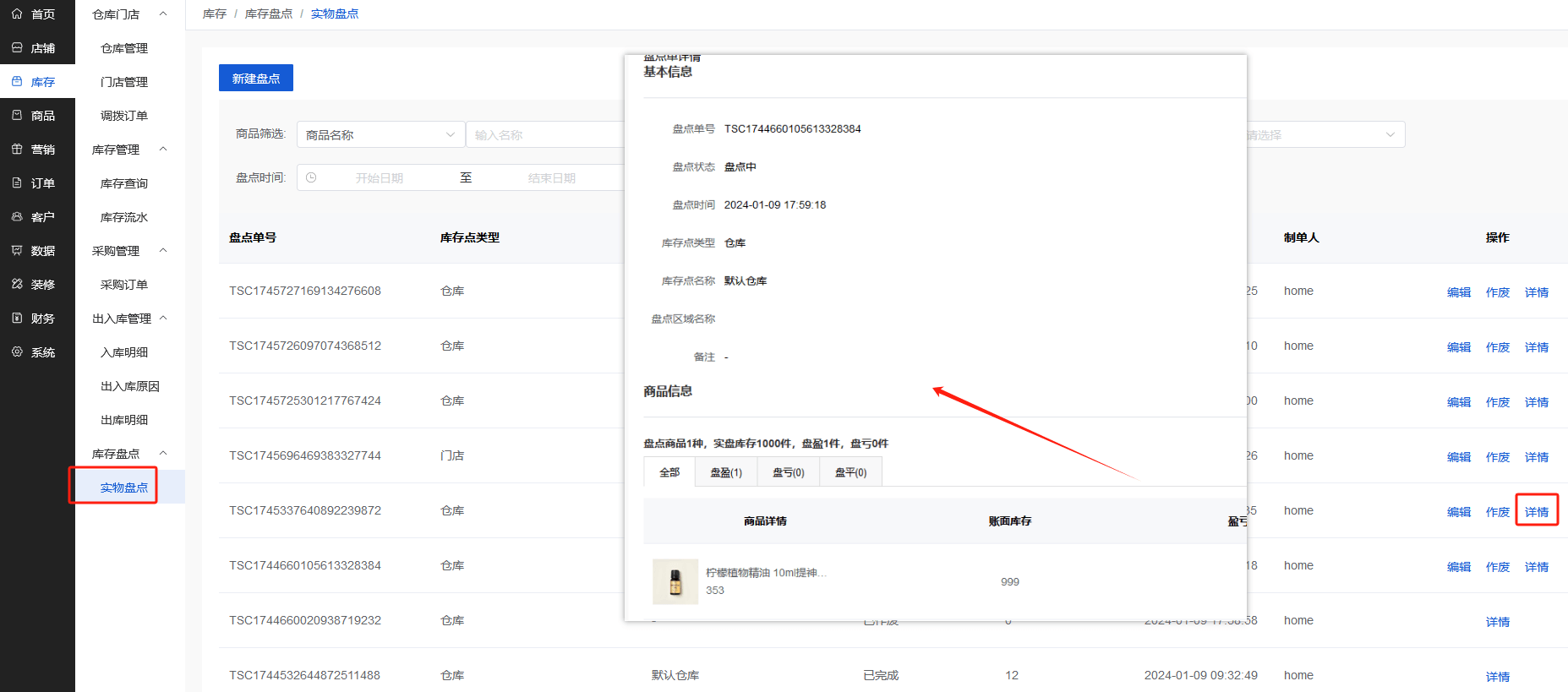Collapse the 库存管理 menu group
Image resolution: width=1568 pixels, height=692 pixels.
click(x=163, y=149)
